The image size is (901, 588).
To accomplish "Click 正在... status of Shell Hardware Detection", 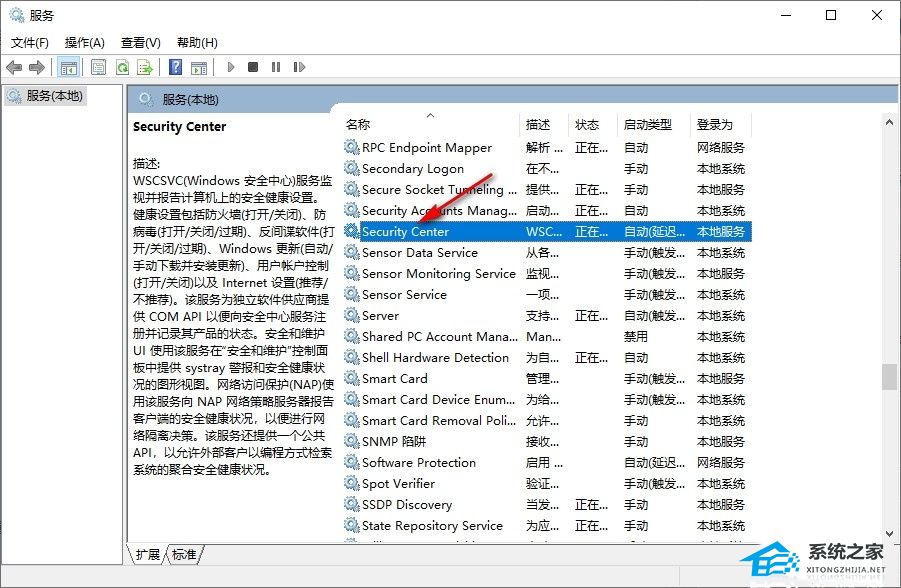I will [x=591, y=358].
